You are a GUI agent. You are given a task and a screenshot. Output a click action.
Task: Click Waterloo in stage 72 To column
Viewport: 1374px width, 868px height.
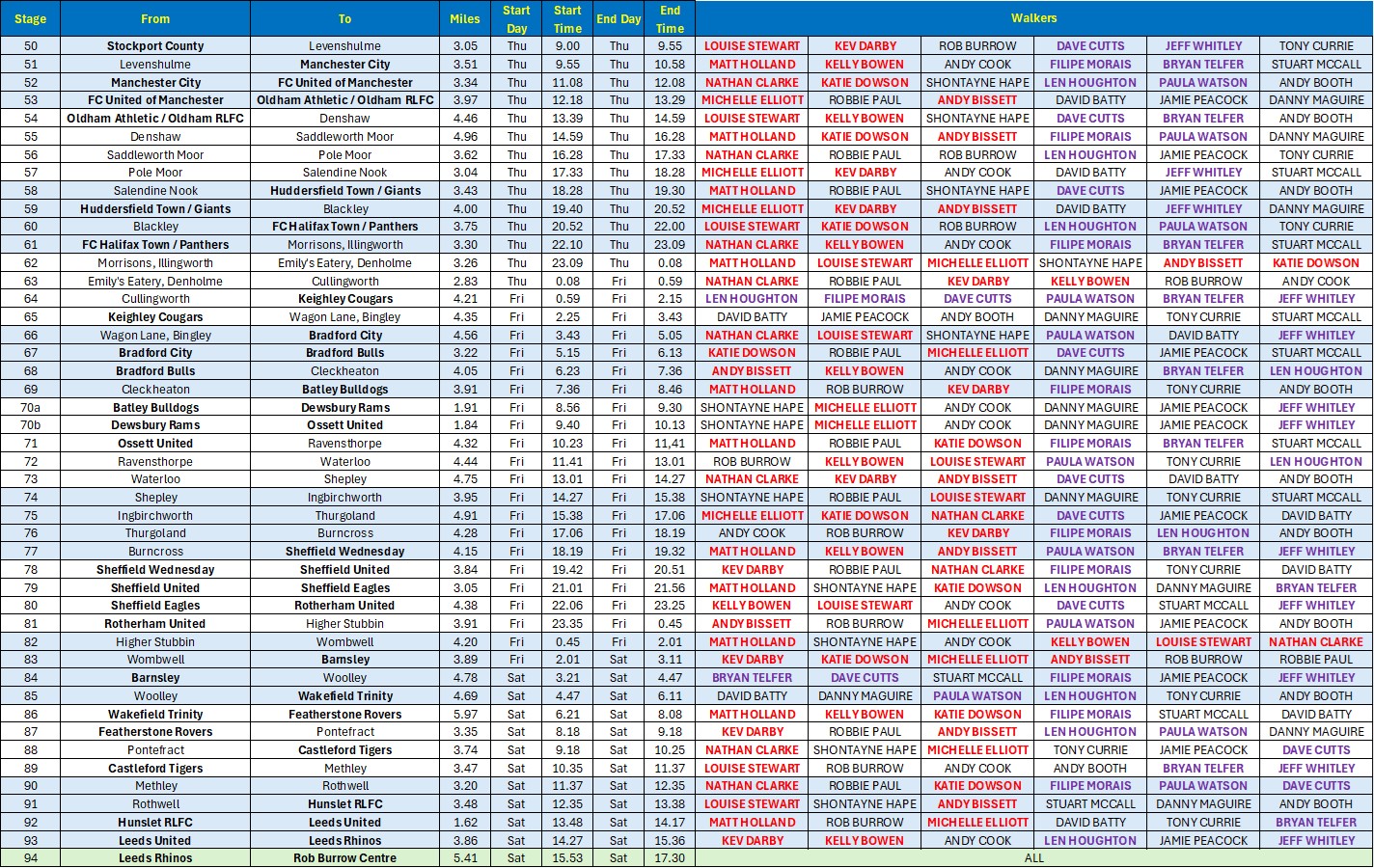tap(345, 462)
